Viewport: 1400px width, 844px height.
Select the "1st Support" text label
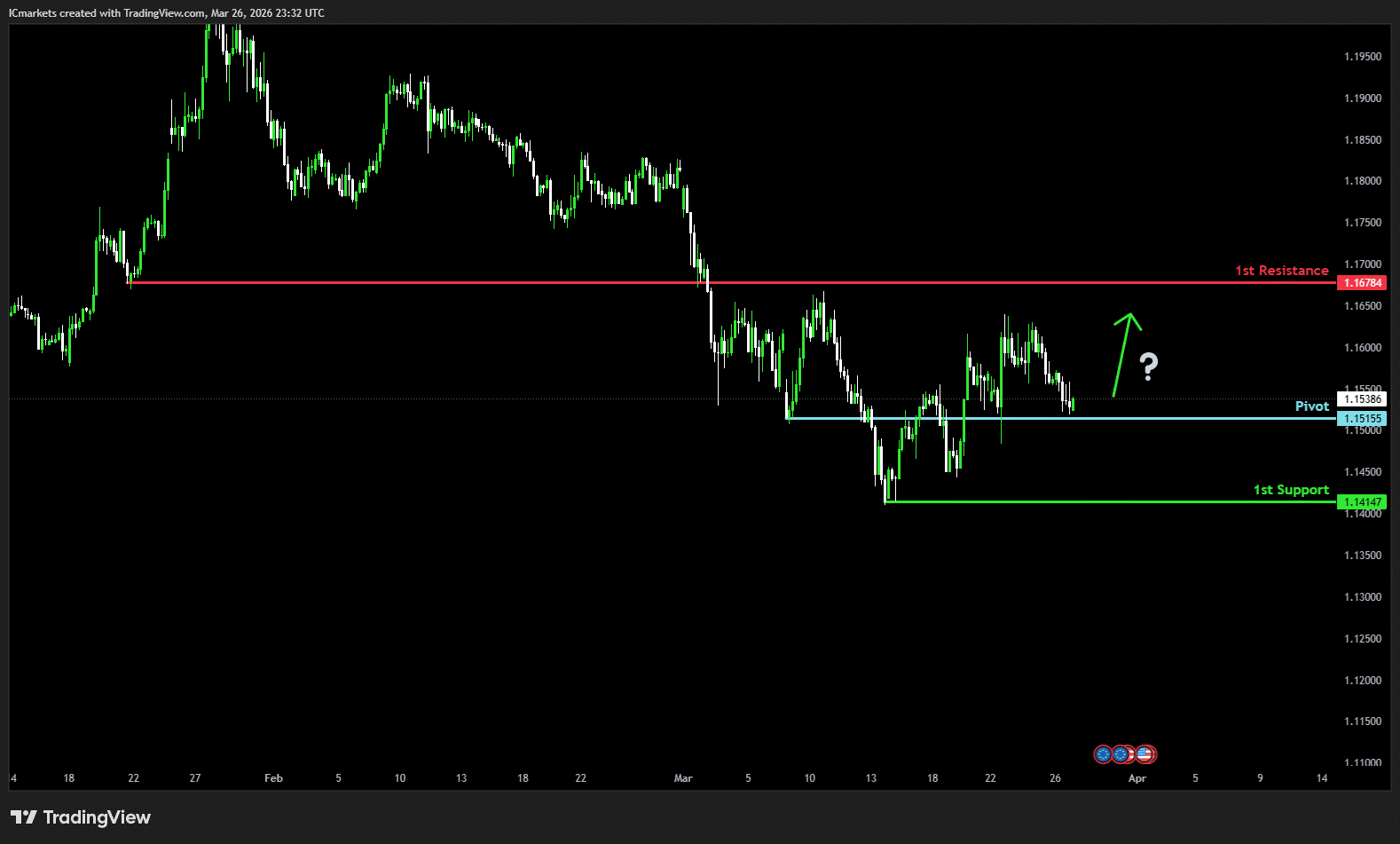click(1290, 490)
